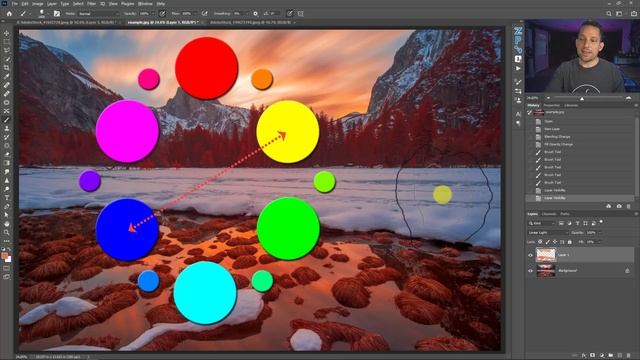Toggle pressure for opacity
Screen dimensions: 640x360
pos(162,13)
